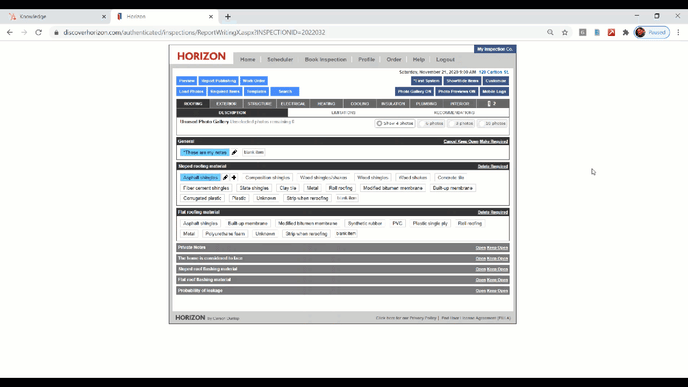688x387 pixels.
Task: Select Synthetic rubber flat roofing material
Action: pyautogui.click(x=365, y=223)
